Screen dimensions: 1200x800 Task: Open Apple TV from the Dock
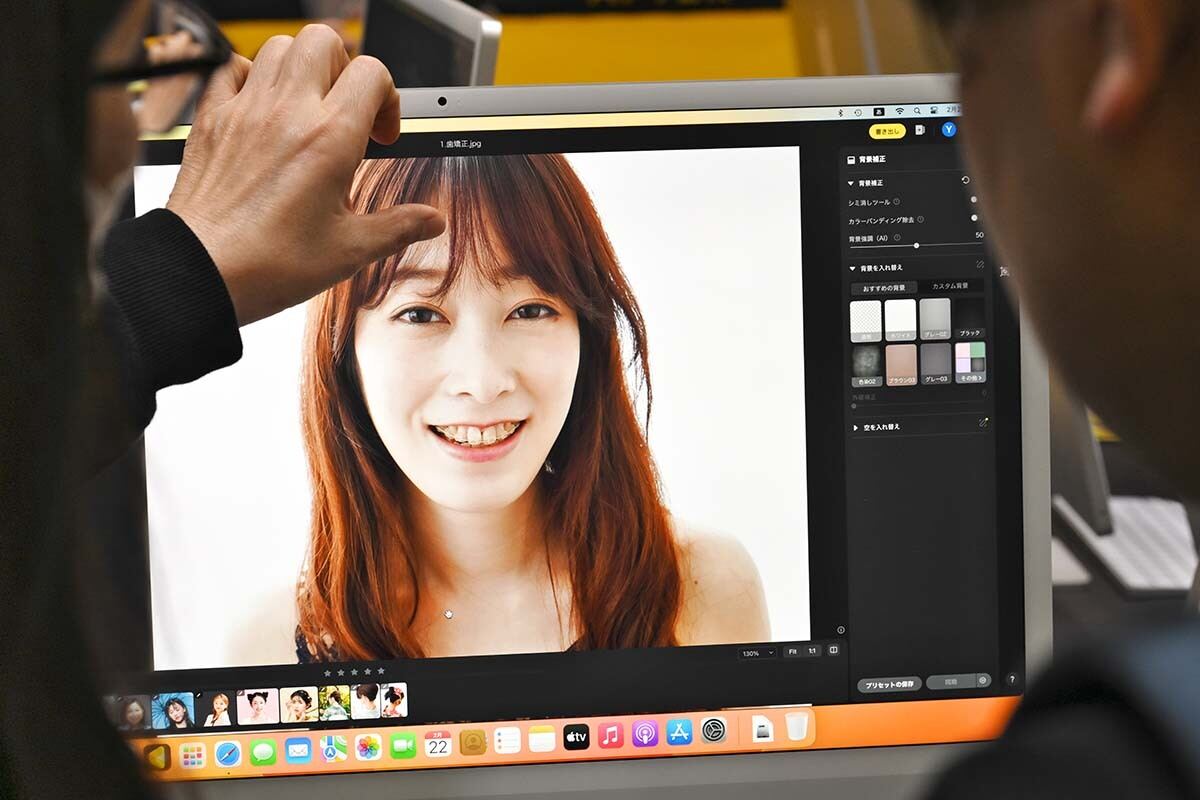pyautogui.click(x=576, y=737)
